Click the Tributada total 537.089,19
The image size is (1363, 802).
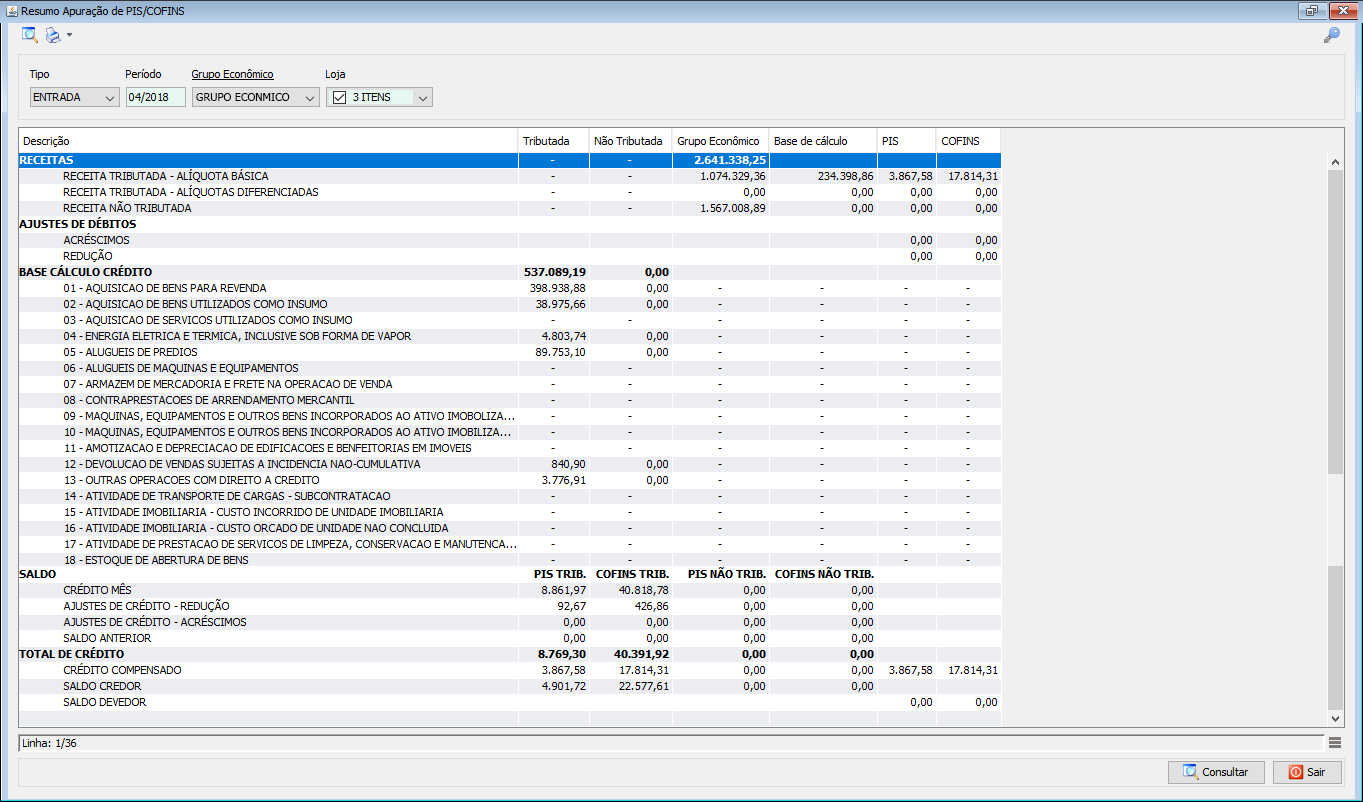(x=555, y=272)
